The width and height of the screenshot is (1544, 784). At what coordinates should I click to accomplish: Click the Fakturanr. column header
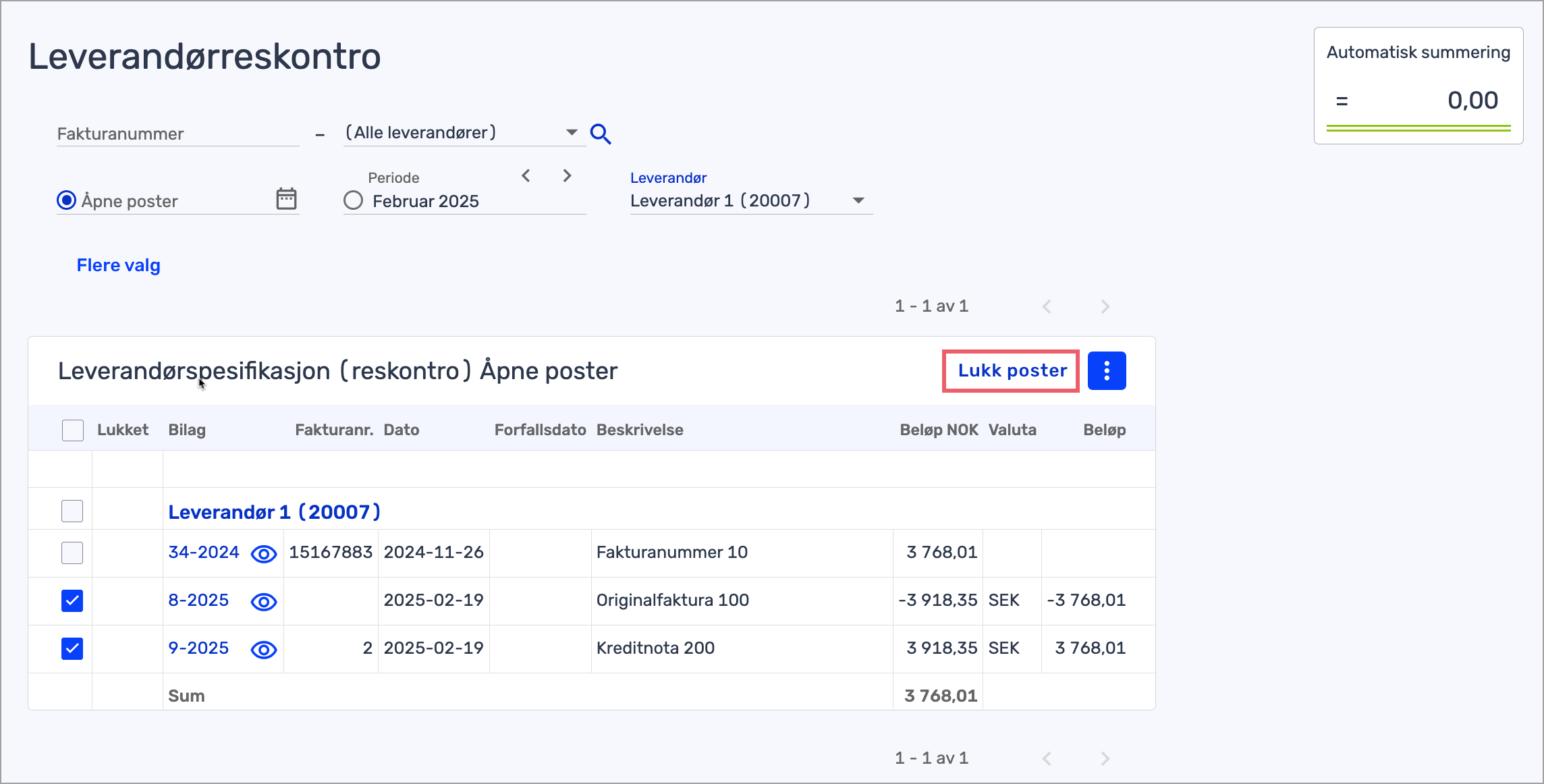tap(334, 430)
